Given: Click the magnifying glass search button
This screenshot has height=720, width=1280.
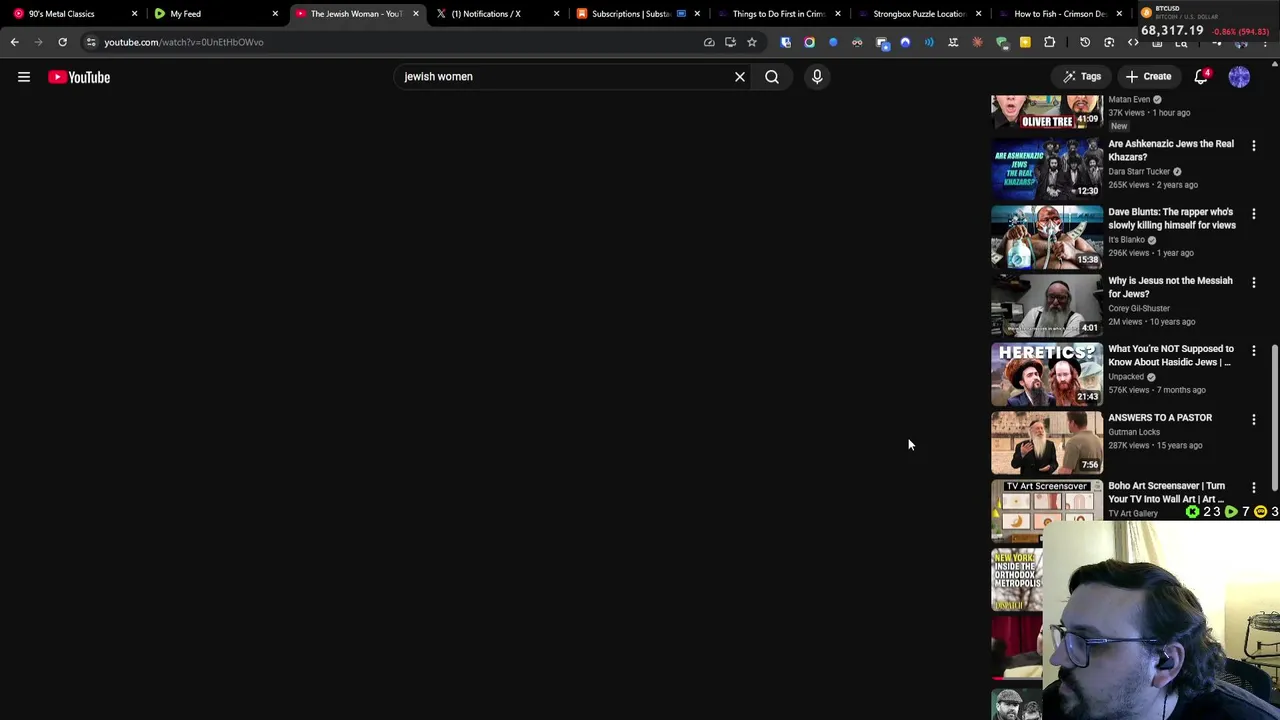Looking at the screenshot, I should click(772, 77).
